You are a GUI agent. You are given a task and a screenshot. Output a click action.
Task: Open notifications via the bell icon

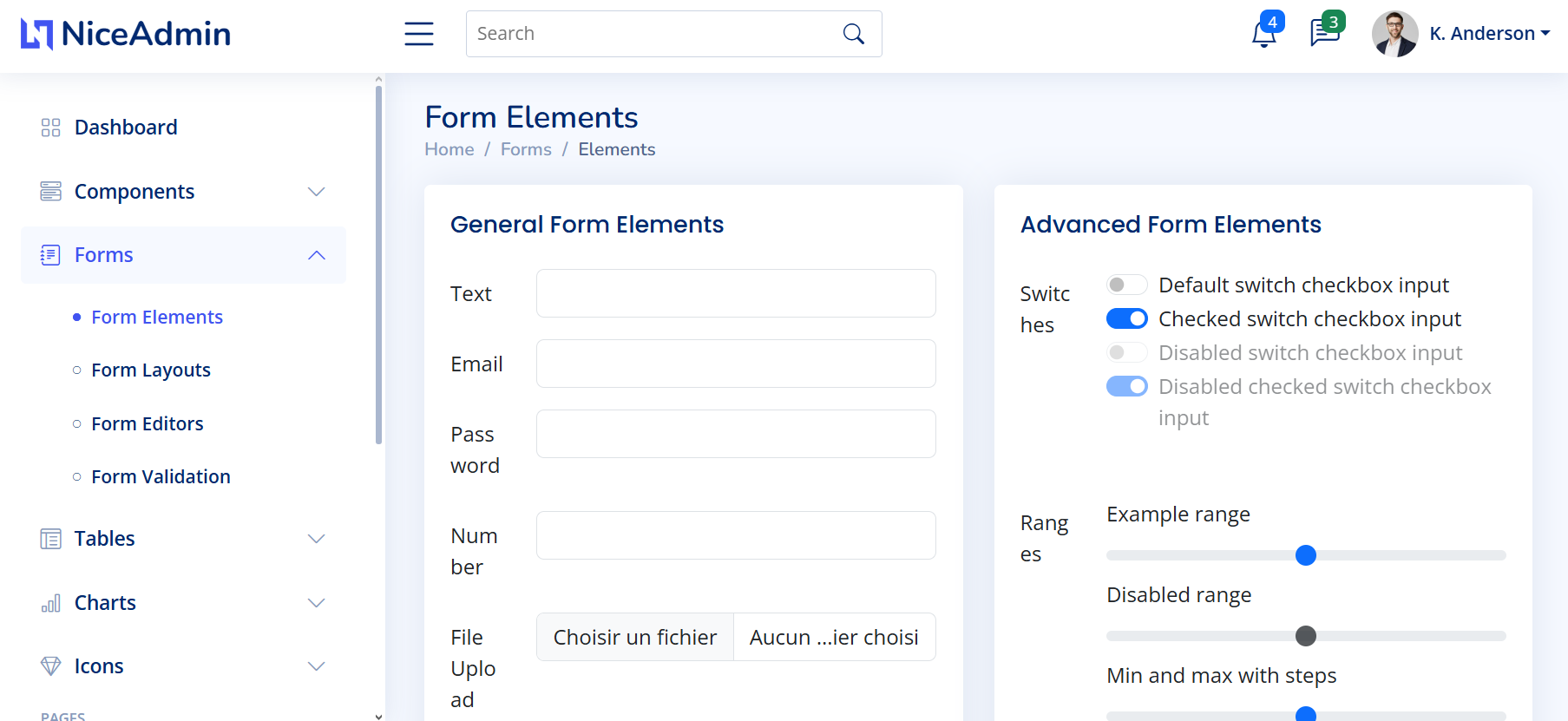(1263, 33)
